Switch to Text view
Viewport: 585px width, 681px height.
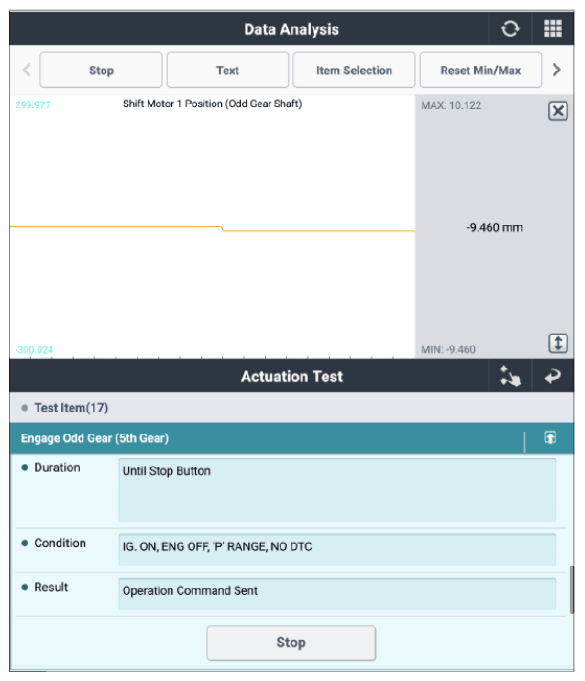point(228,70)
